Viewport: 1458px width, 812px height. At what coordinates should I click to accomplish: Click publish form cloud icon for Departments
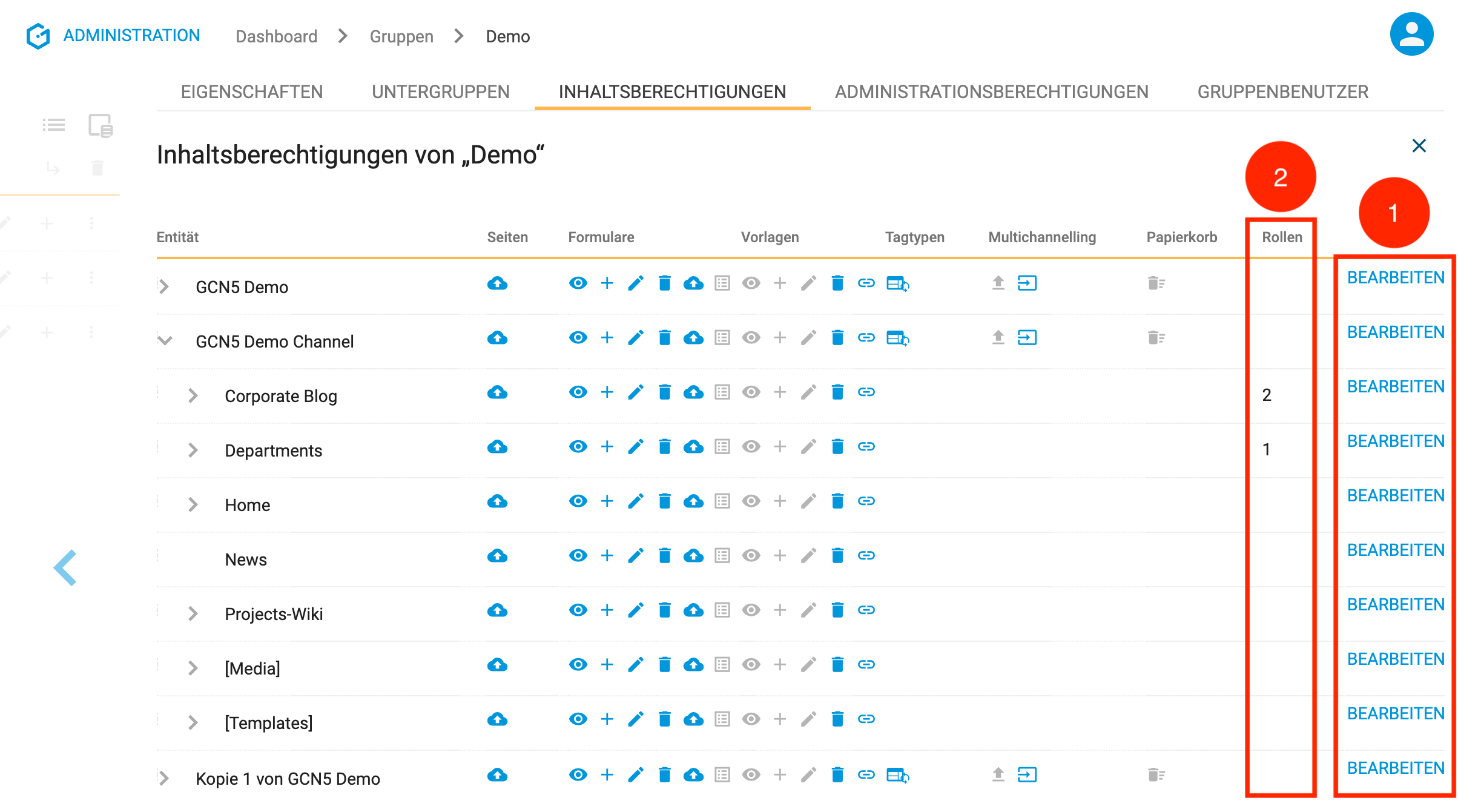coord(693,447)
